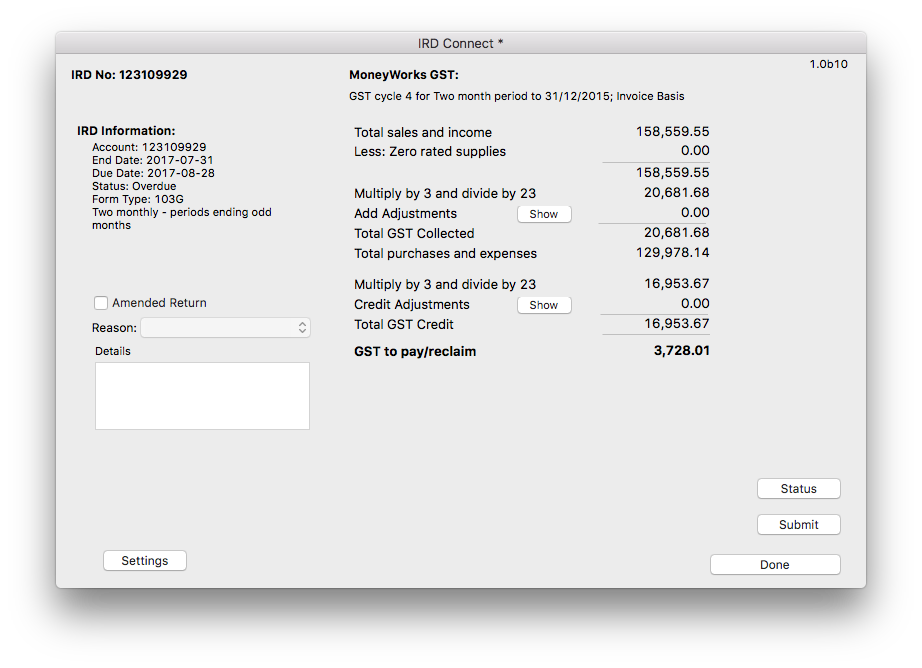Open the Reason dropdown
Screen dimensions: 922x668
point(225,328)
